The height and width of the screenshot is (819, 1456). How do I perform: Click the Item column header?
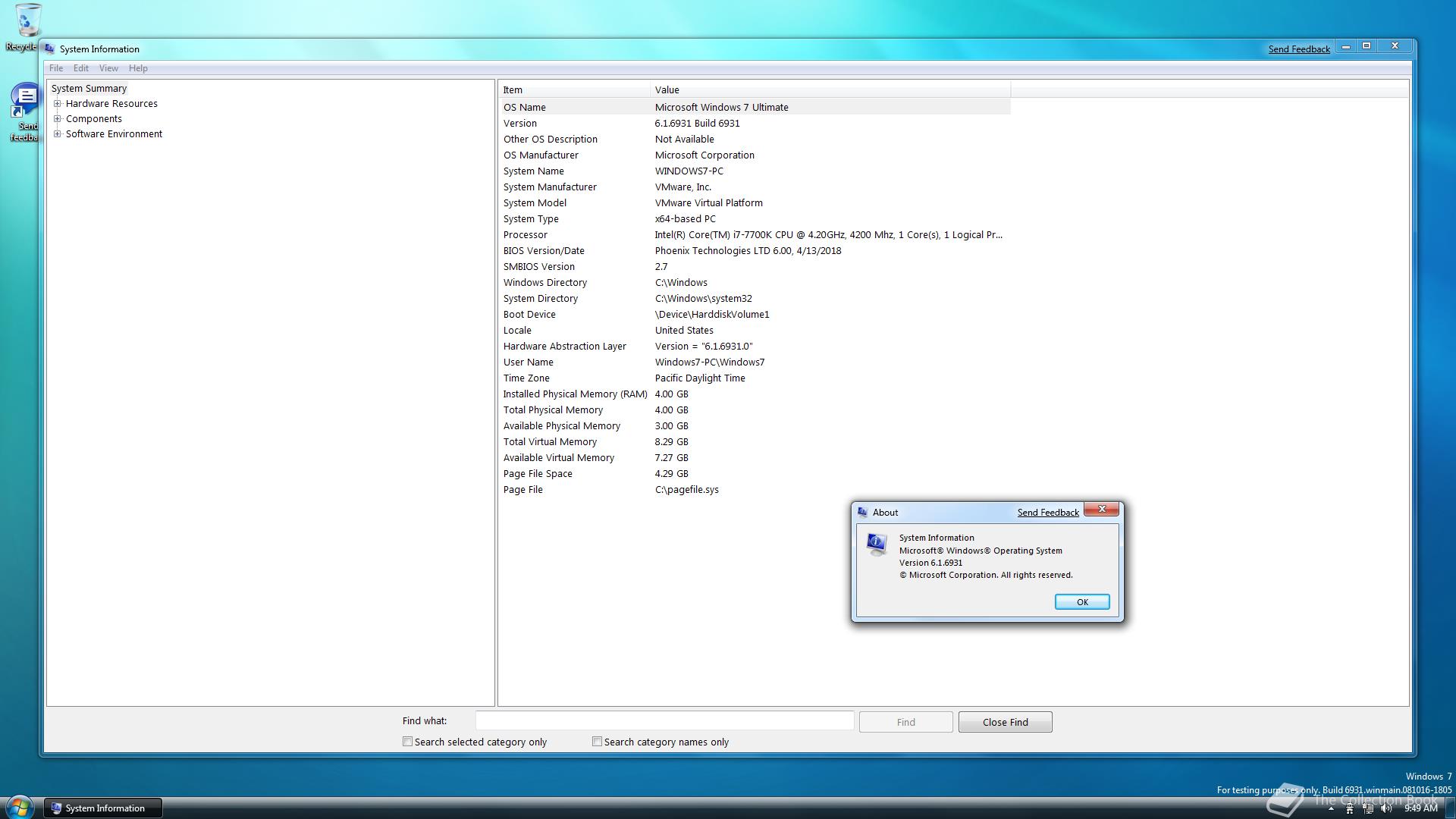tap(574, 89)
